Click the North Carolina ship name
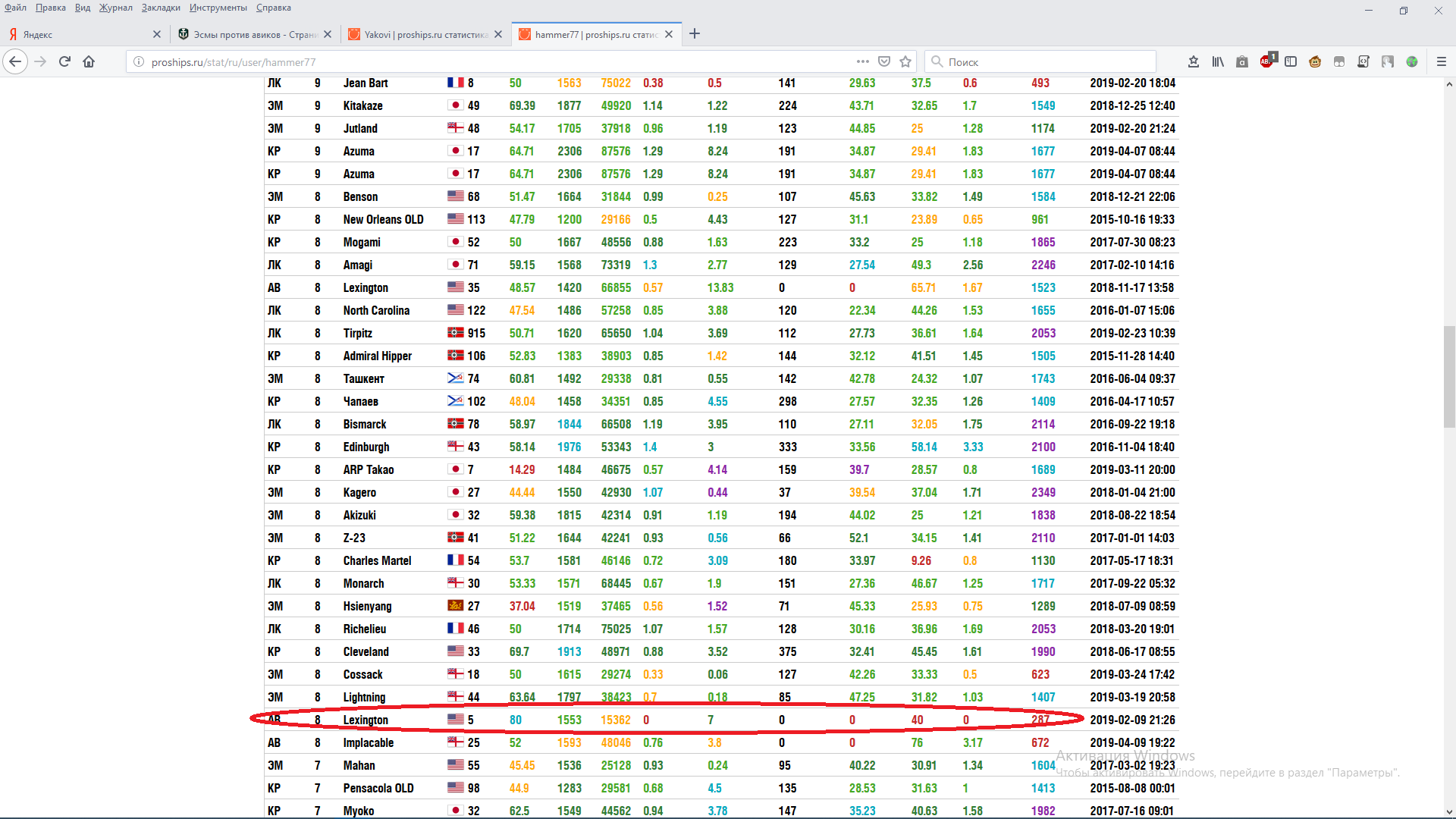This screenshot has height=819, width=1456. point(376,310)
